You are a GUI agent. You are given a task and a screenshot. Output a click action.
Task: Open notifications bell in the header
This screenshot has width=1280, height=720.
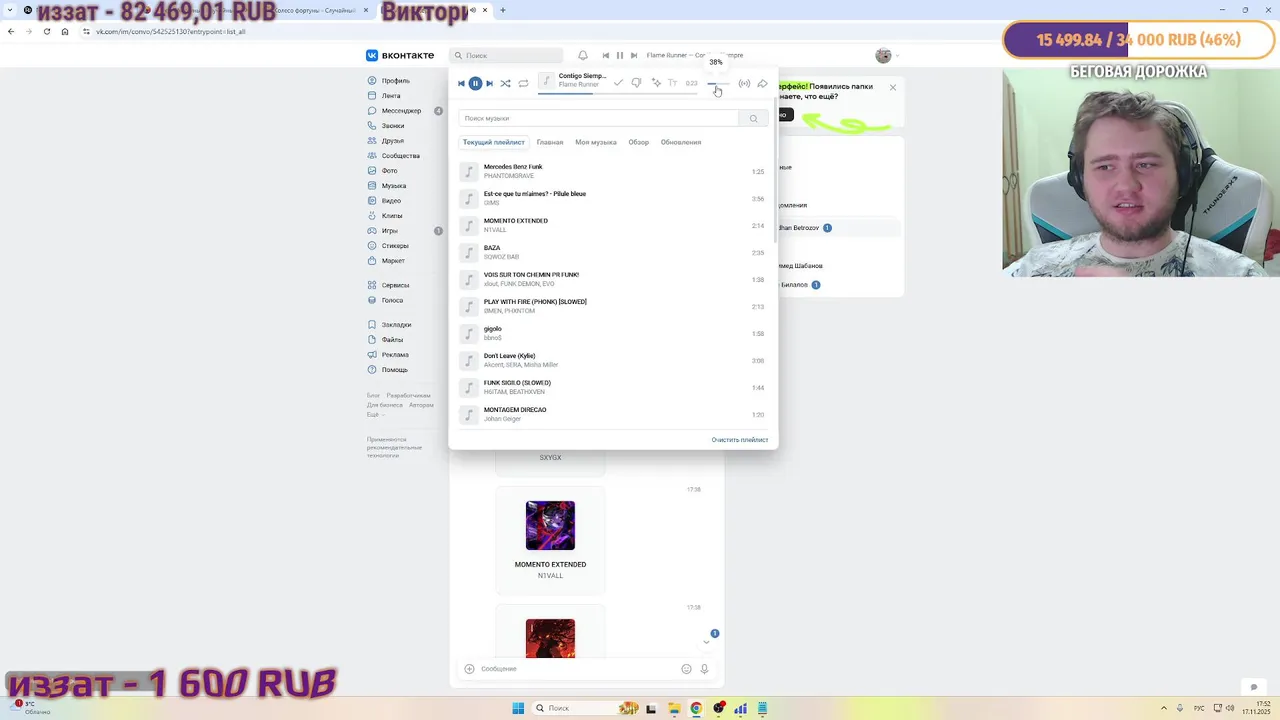pyautogui.click(x=583, y=55)
